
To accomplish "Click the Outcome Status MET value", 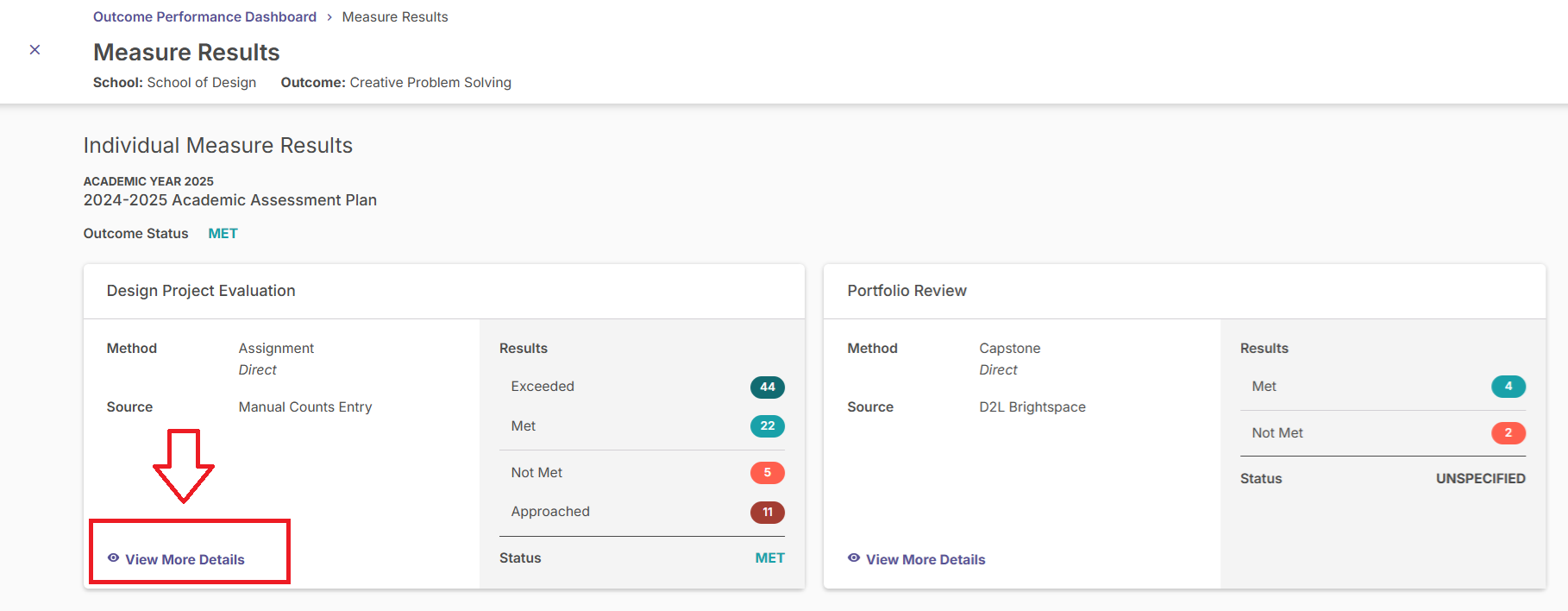I will point(223,234).
